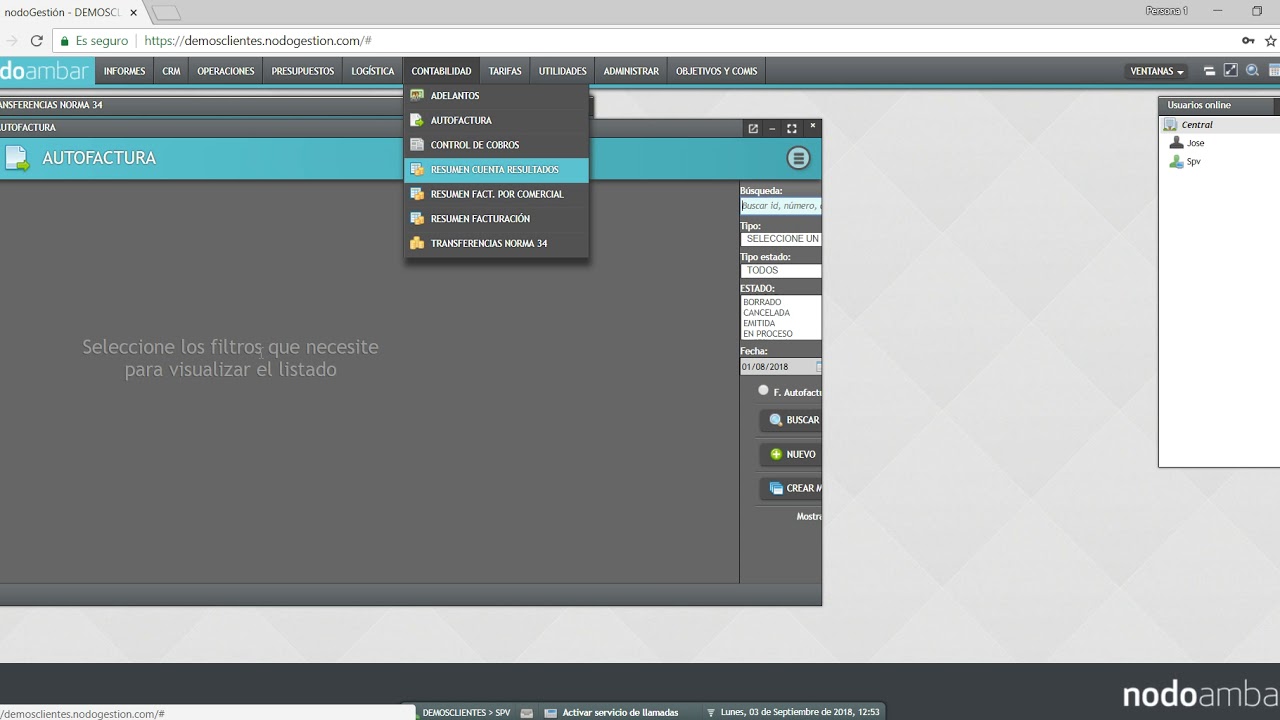Image resolution: width=1280 pixels, height=720 pixels.
Task: Open the Administrar menu
Action: [x=631, y=71]
